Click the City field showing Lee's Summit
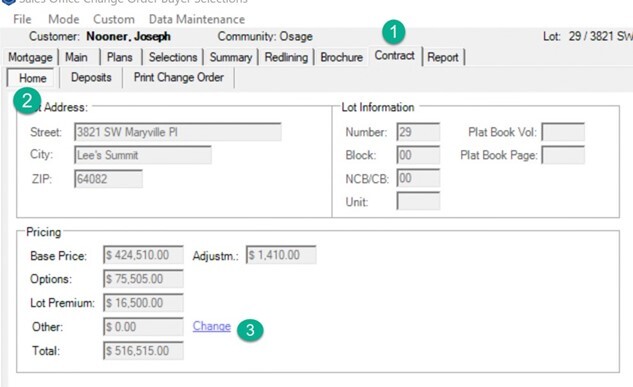This screenshot has height=387, width=633. point(143,155)
